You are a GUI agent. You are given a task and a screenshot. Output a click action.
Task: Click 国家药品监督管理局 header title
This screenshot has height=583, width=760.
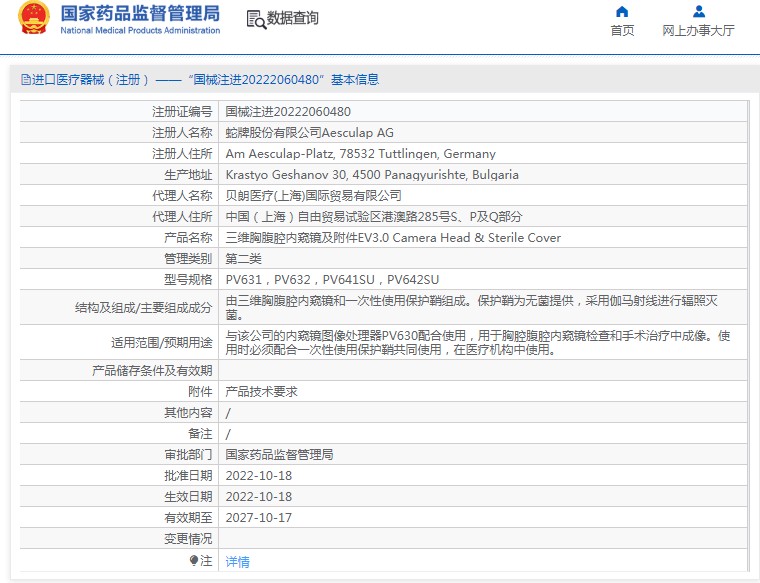click(x=140, y=14)
